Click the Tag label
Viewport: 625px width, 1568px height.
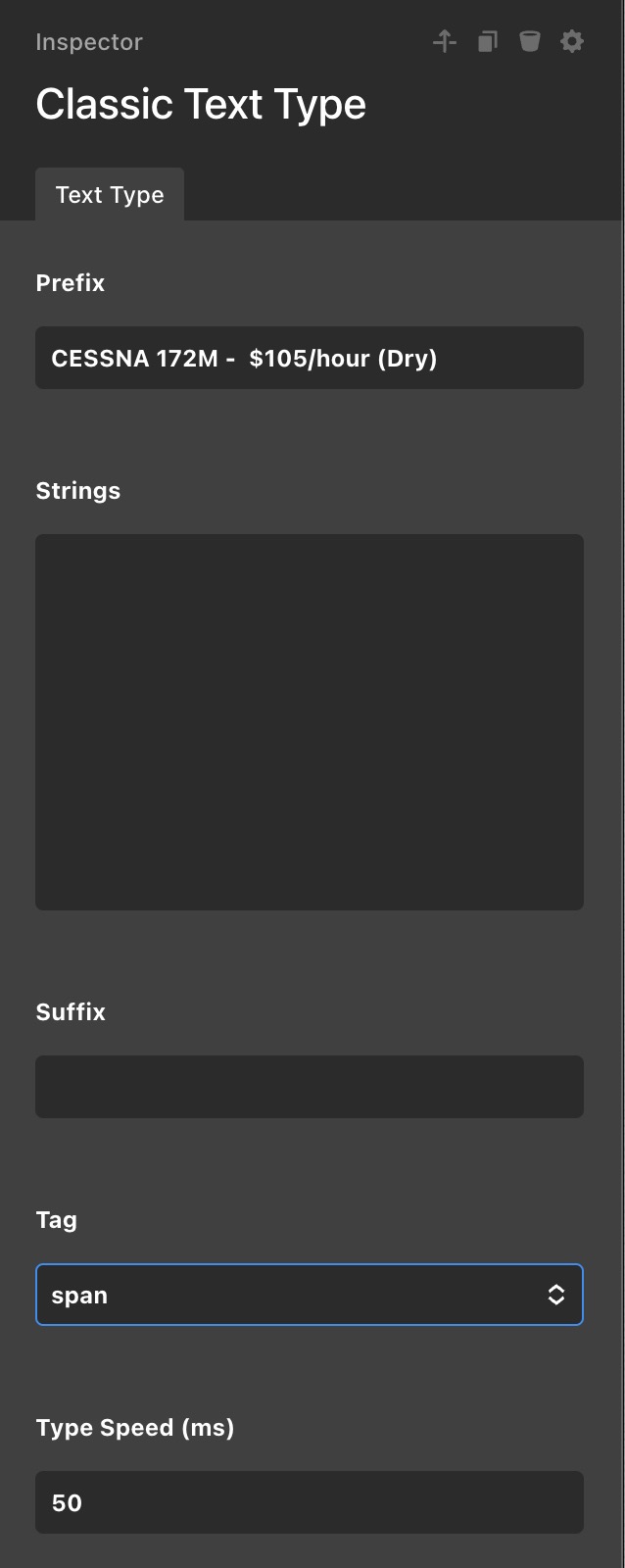(57, 1220)
